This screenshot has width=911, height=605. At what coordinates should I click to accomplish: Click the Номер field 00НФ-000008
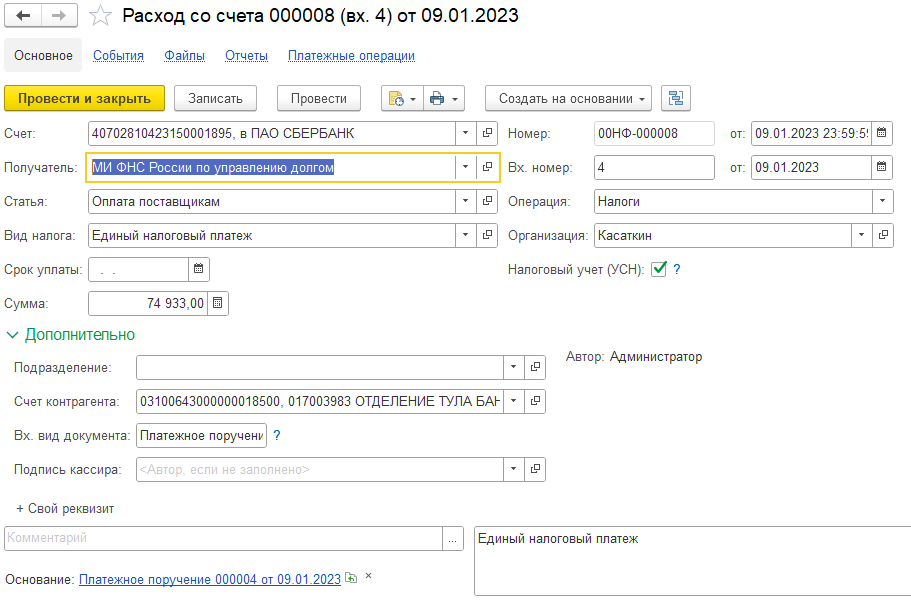pos(654,133)
